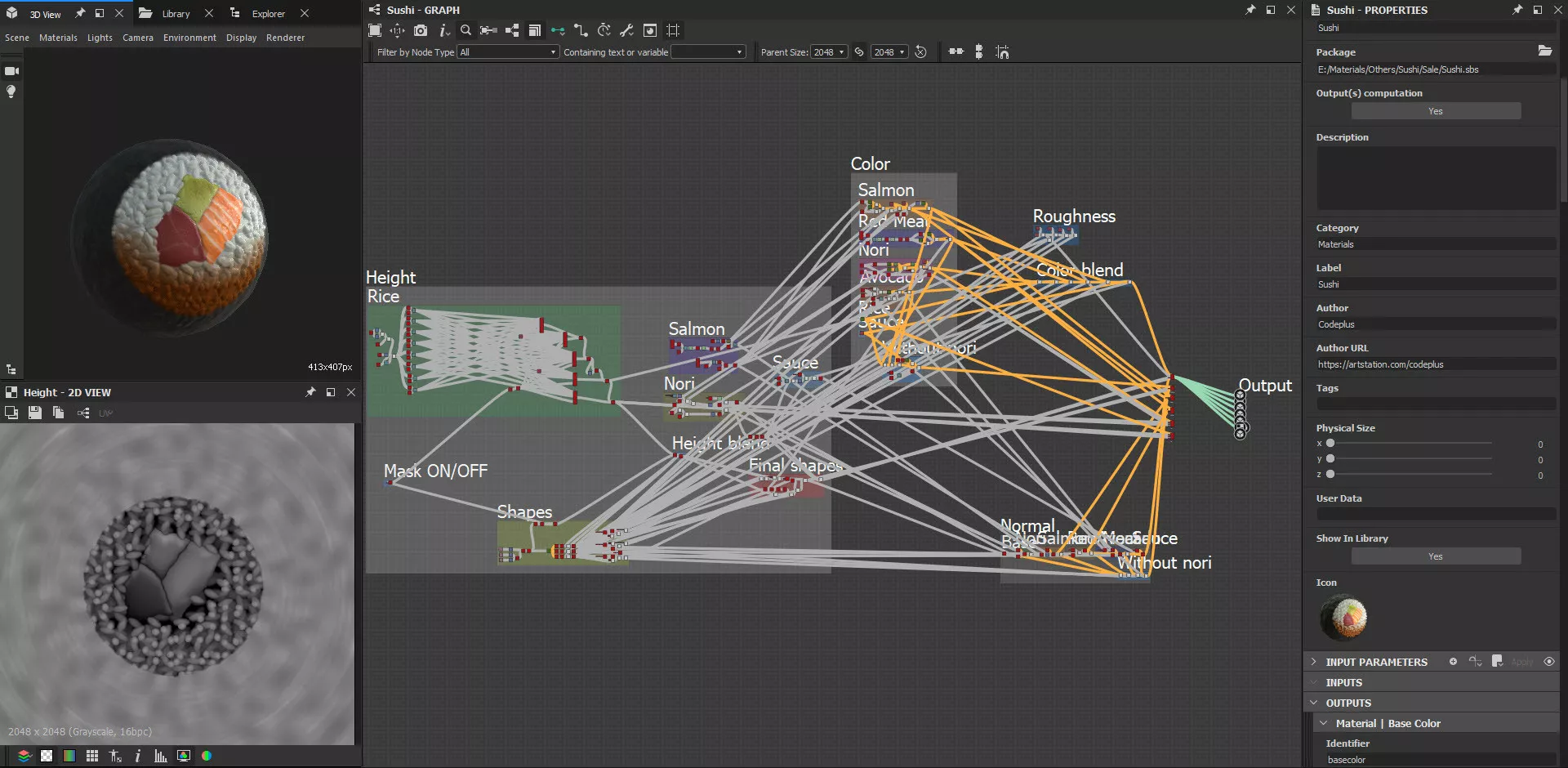Adjust the Physical Size x slider

[x=1330, y=444]
